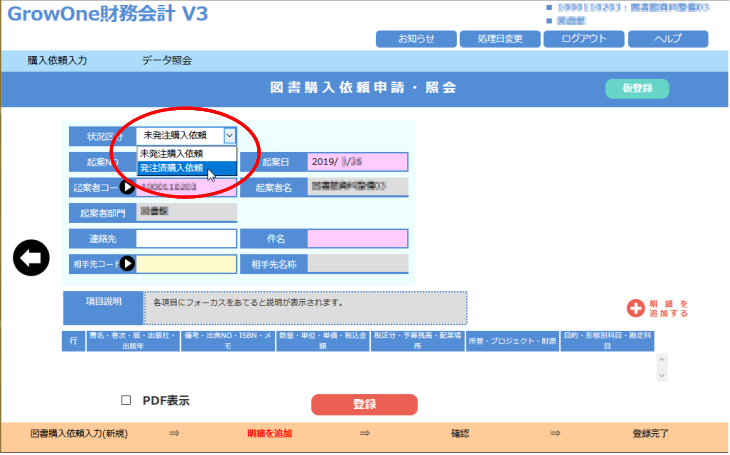The image size is (730, 455).
Task: Select 未発注購入依頼 from dropdown list
Action: 187,154
